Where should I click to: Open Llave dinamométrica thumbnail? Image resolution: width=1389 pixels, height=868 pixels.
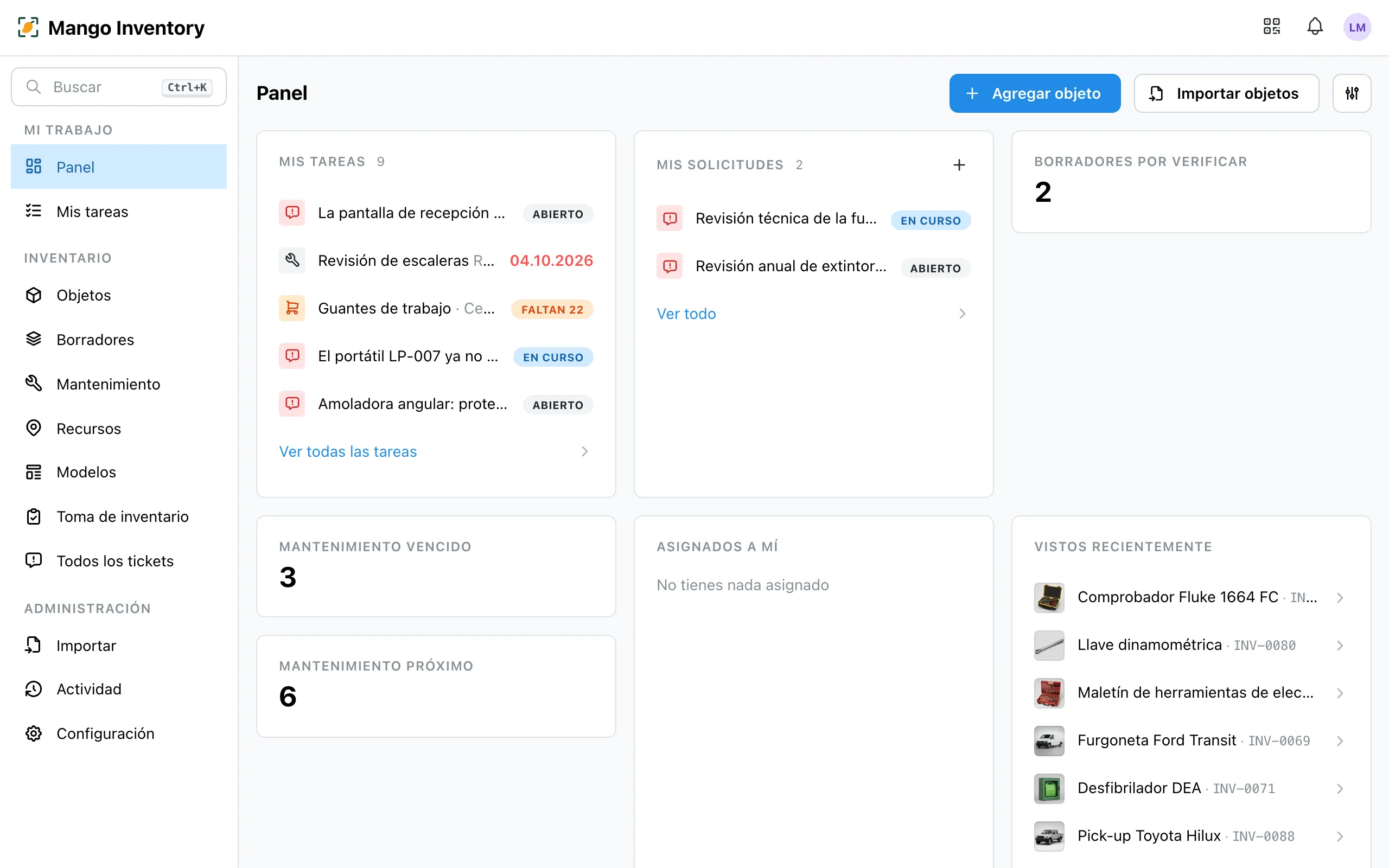(1049, 645)
